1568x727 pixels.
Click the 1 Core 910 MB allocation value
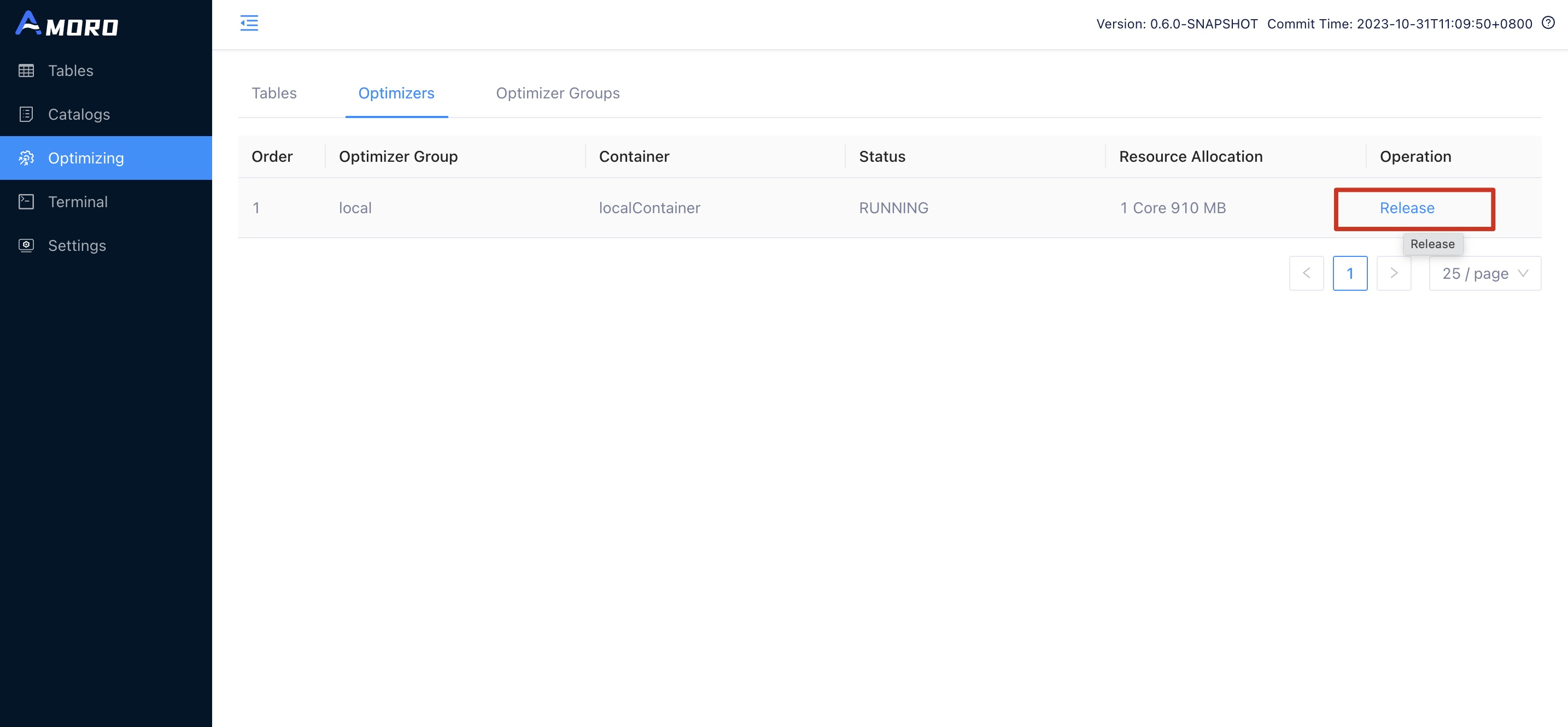pos(1172,208)
